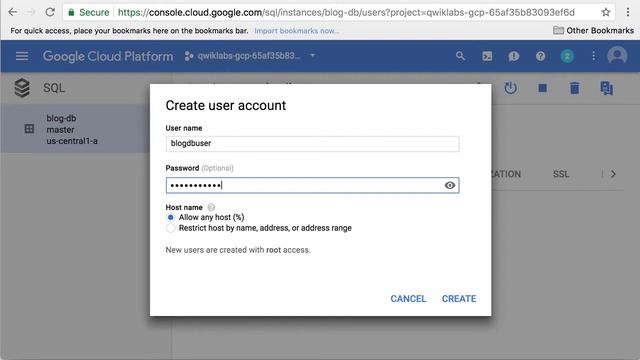Open the qwiklabs project selector dropdown
The image size is (640, 360).
(x=250, y=56)
